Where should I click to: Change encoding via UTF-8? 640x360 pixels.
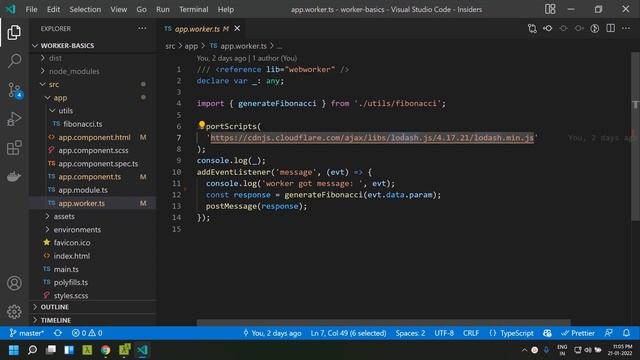tap(444, 333)
